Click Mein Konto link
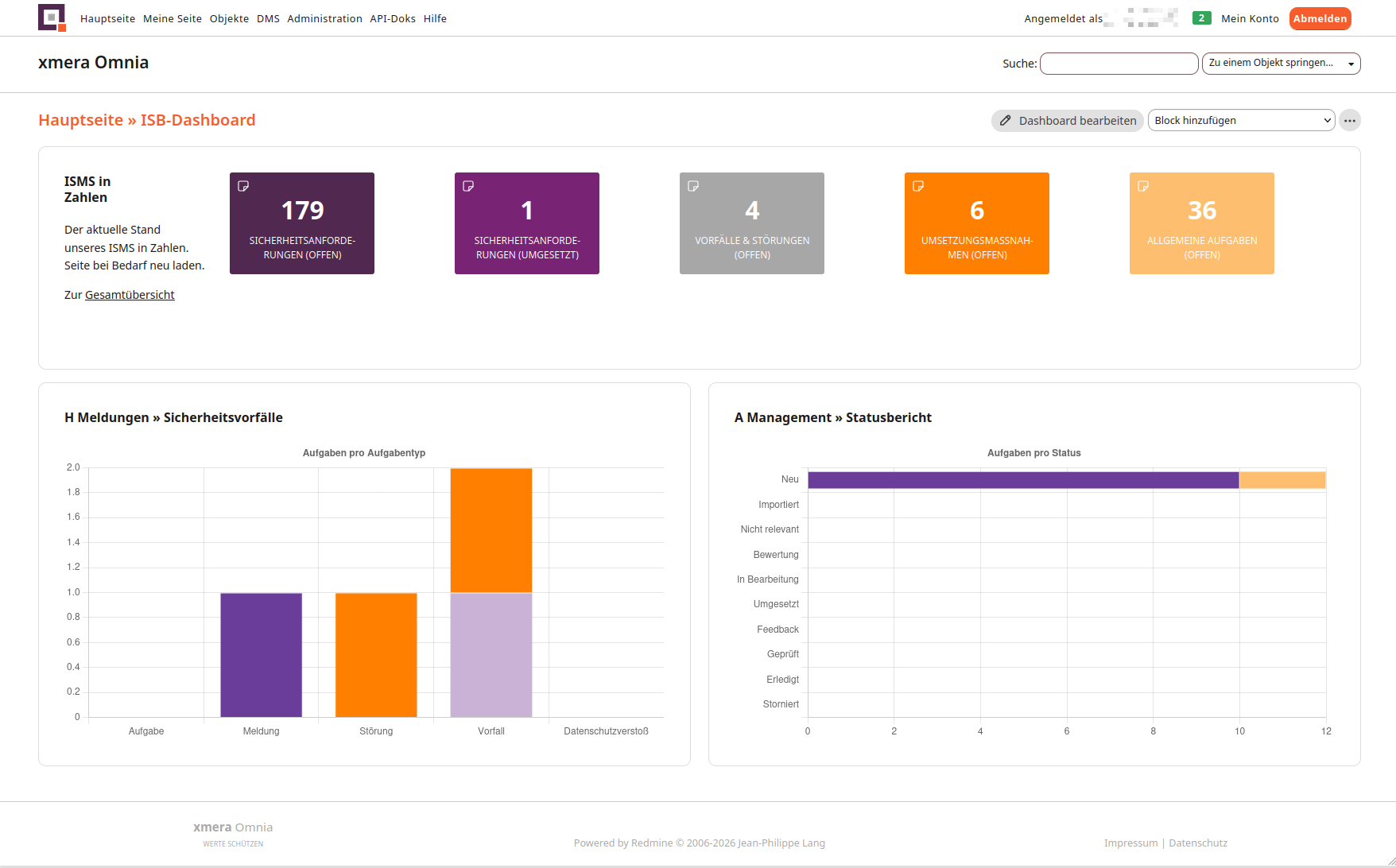Viewport: 1396px width, 868px height. click(1250, 18)
